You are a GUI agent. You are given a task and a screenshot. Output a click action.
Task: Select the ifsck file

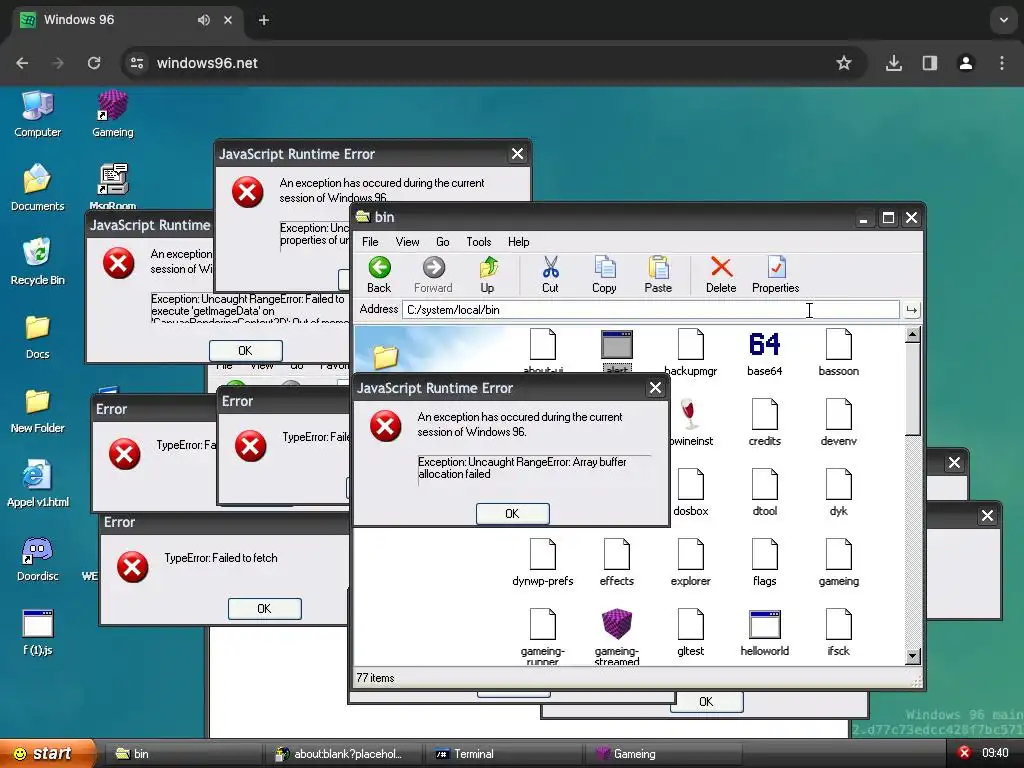coord(839,632)
